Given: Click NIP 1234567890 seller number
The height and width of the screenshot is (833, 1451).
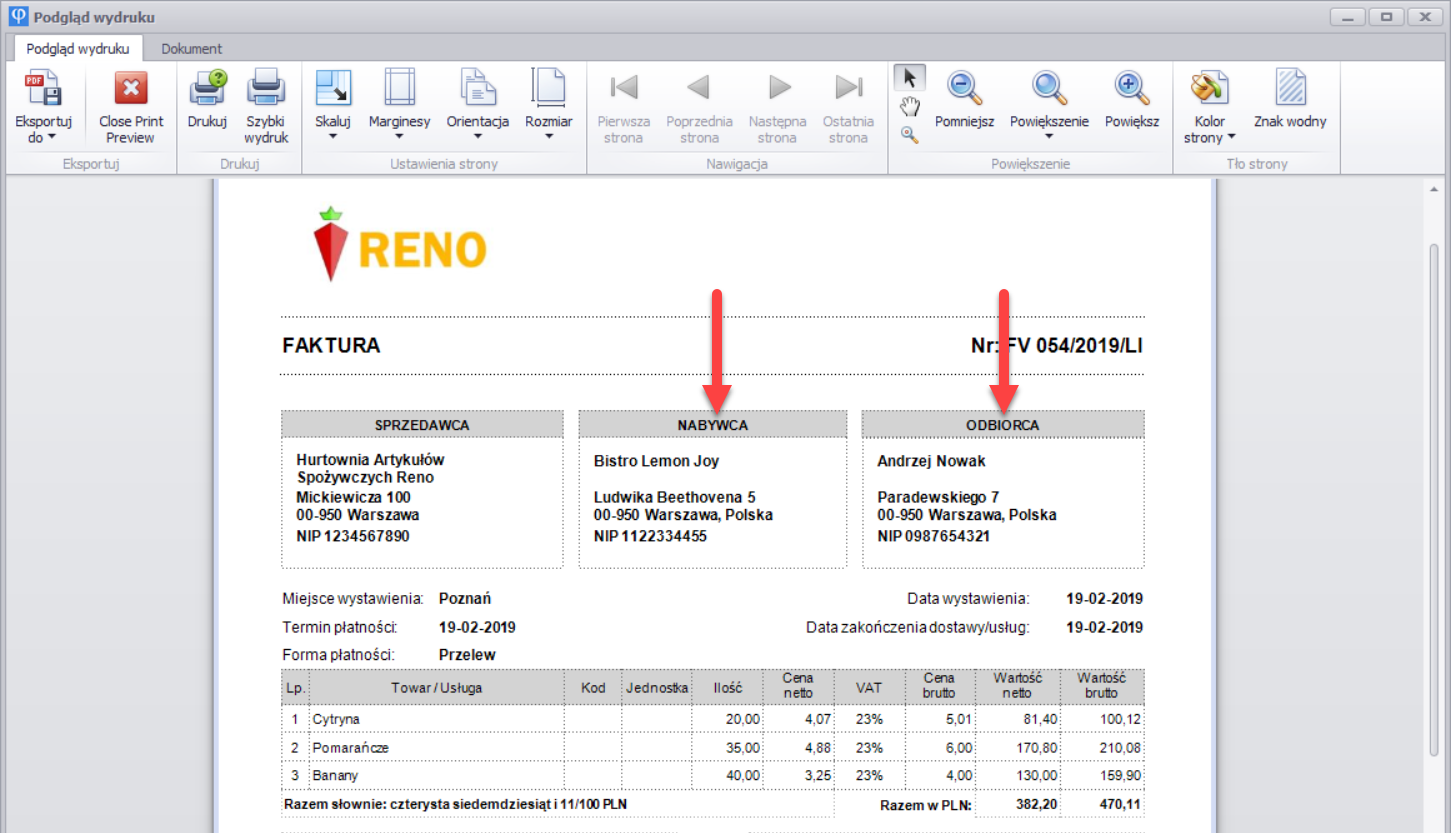Looking at the screenshot, I should click(353, 536).
